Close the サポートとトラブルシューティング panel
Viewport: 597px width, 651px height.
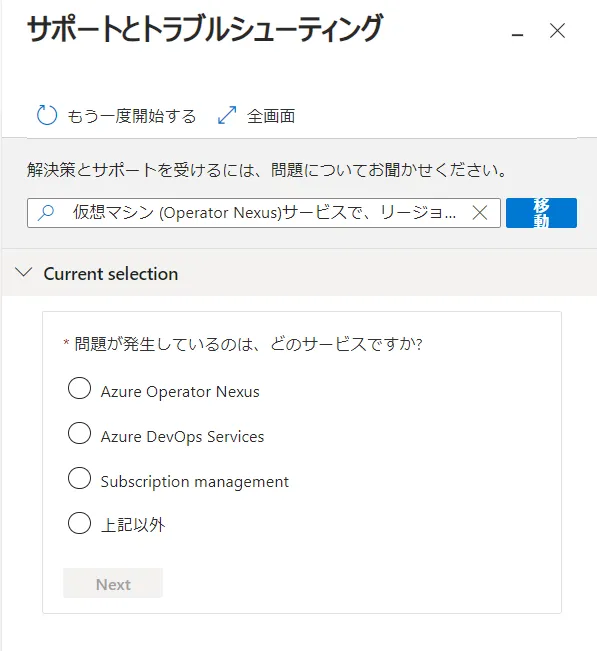click(x=557, y=31)
